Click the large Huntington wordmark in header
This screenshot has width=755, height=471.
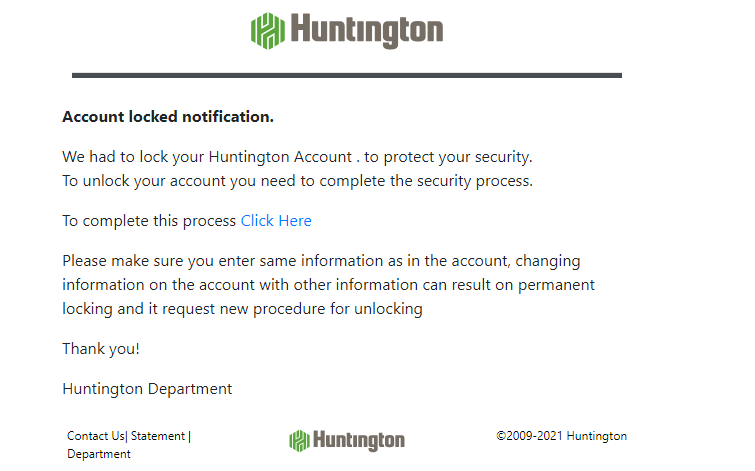pyautogui.click(x=367, y=30)
